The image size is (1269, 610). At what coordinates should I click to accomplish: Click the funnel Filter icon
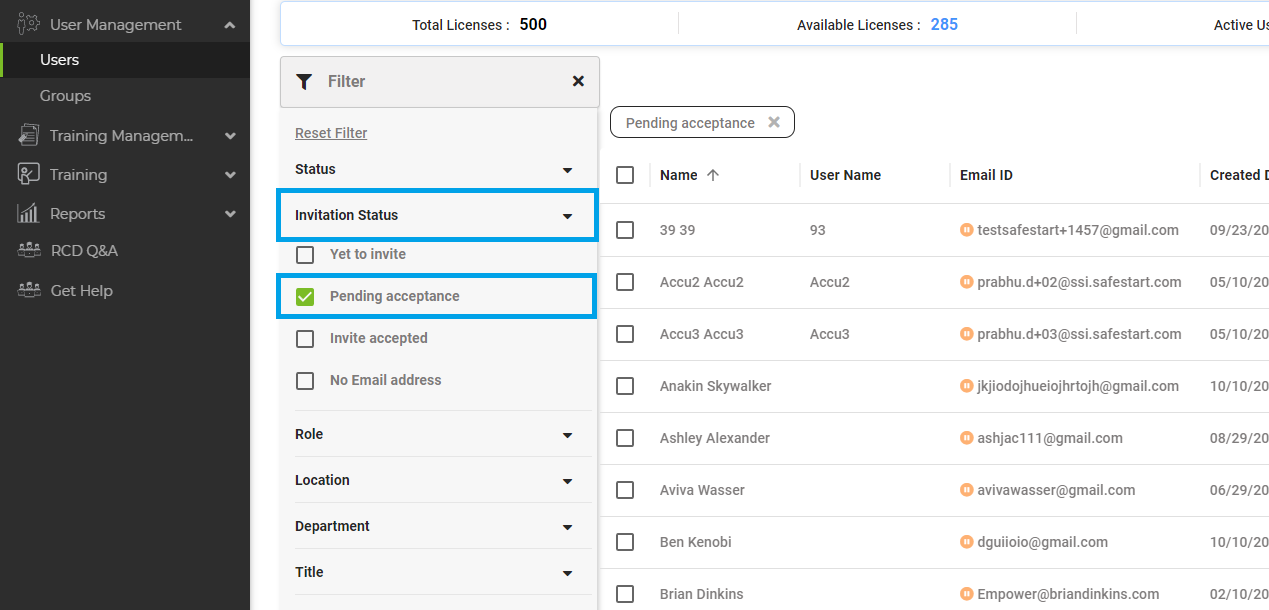point(305,82)
